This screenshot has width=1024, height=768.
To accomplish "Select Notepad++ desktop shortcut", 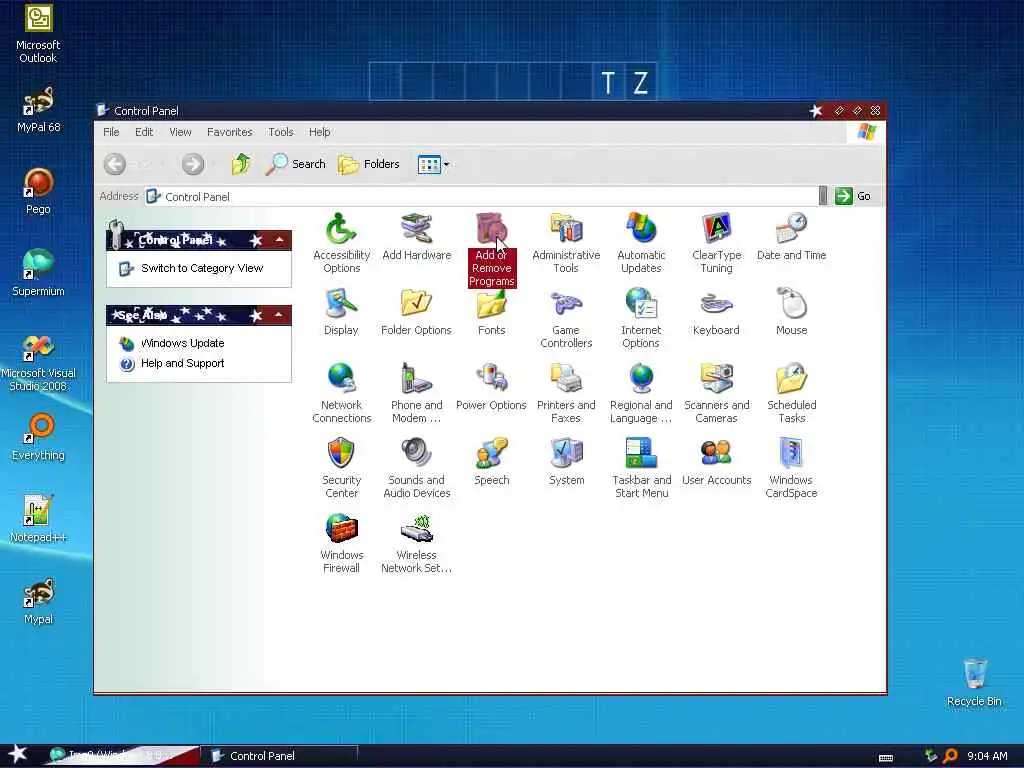I will (38, 519).
